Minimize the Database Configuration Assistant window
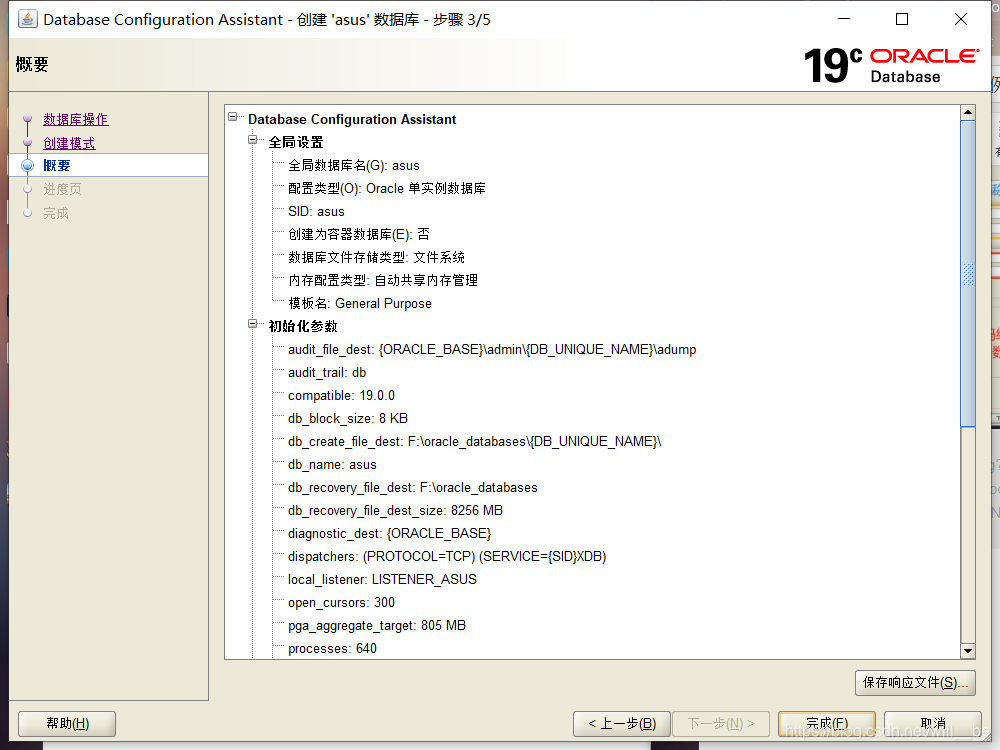The image size is (1000, 750). (x=844, y=19)
